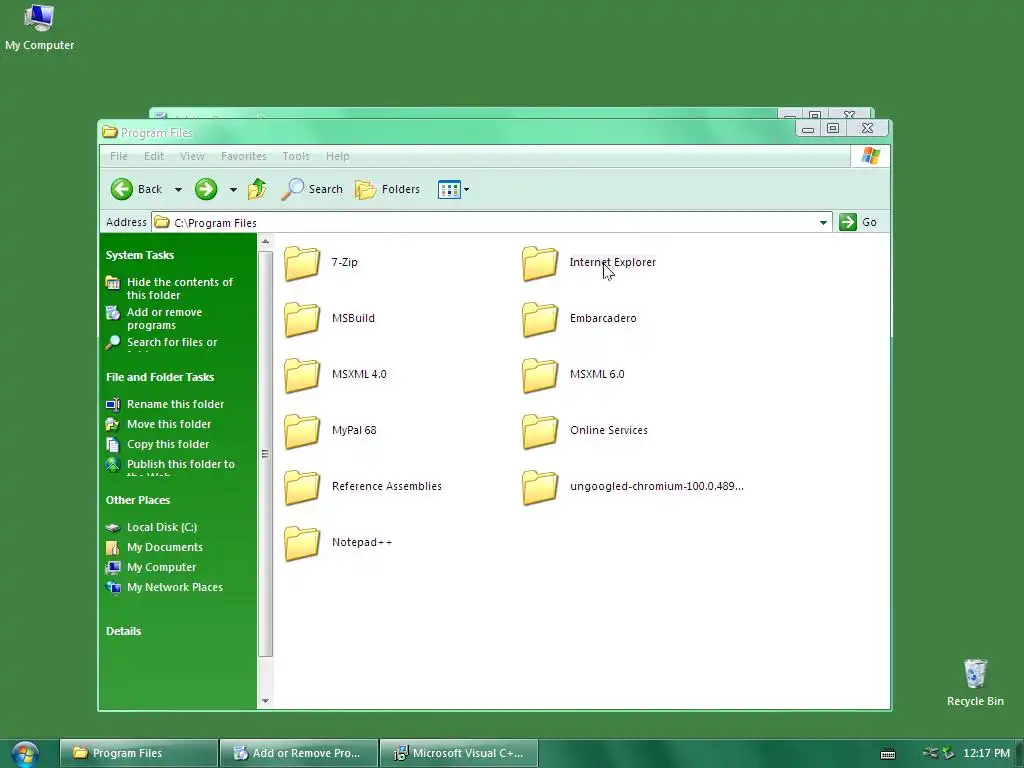This screenshot has height=768, width=1024.
Task: Open the Search pane
Action: 312,189
